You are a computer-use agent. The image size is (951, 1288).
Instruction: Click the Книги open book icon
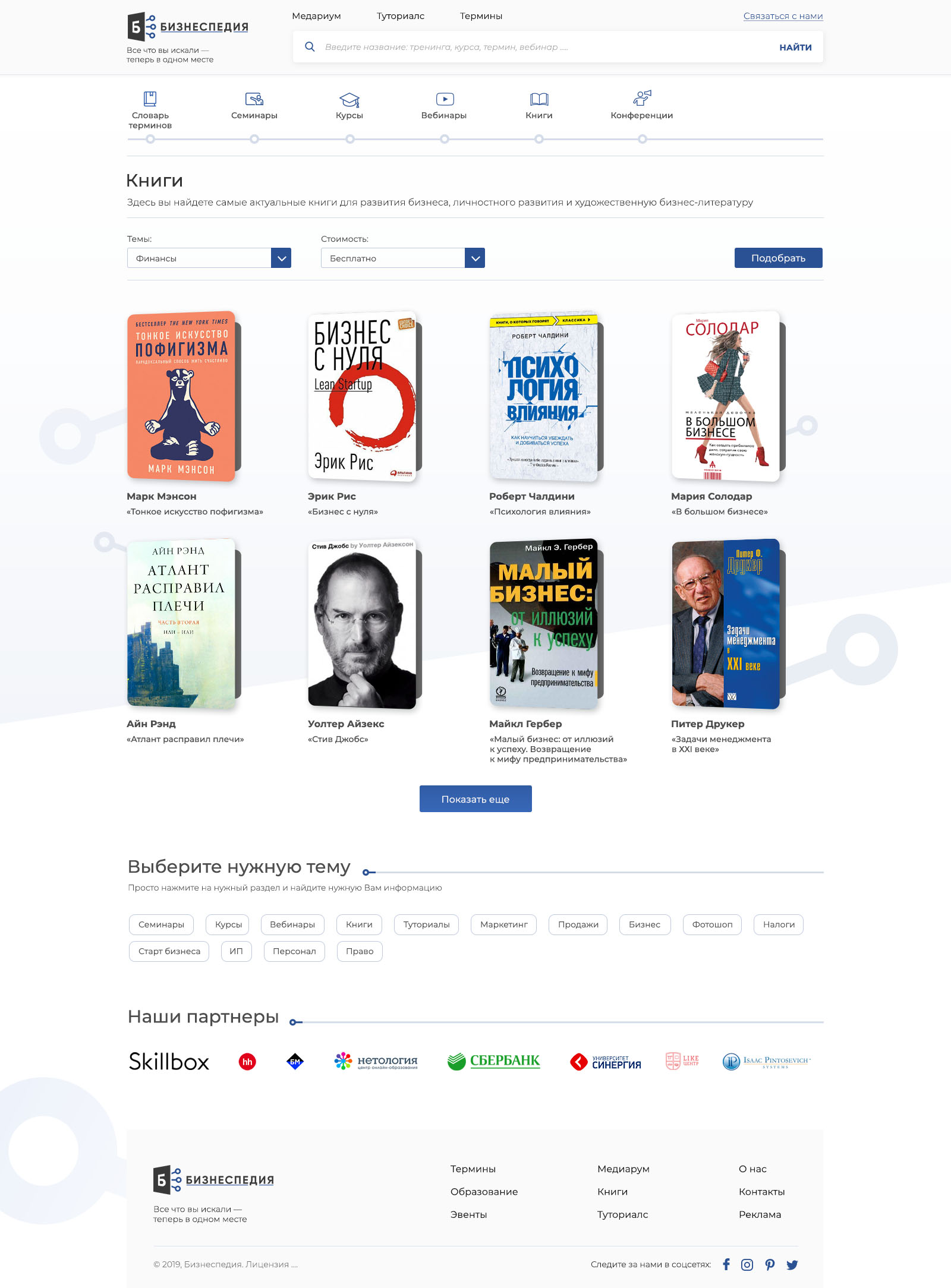click(539, 99)
